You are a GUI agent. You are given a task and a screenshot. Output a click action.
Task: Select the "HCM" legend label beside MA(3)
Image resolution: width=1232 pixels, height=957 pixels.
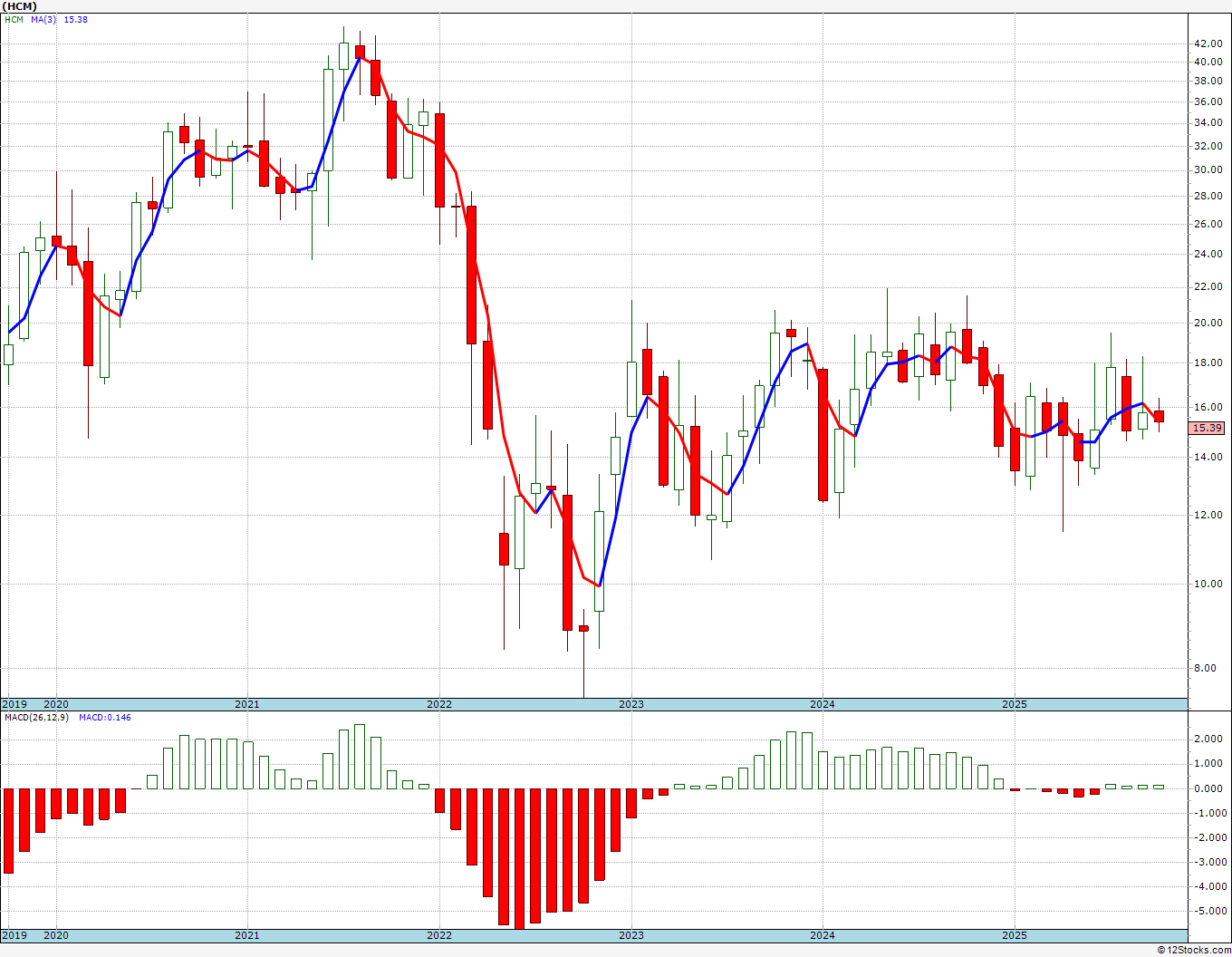14,19
